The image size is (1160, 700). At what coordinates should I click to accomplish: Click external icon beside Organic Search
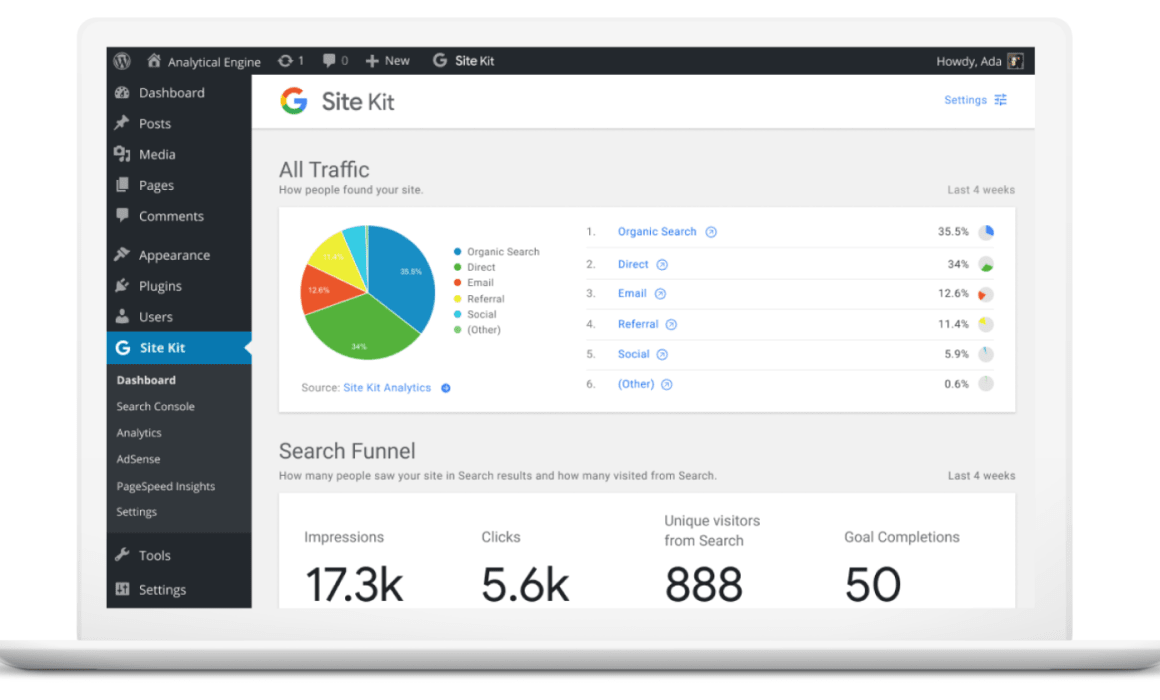coord(711,232)
